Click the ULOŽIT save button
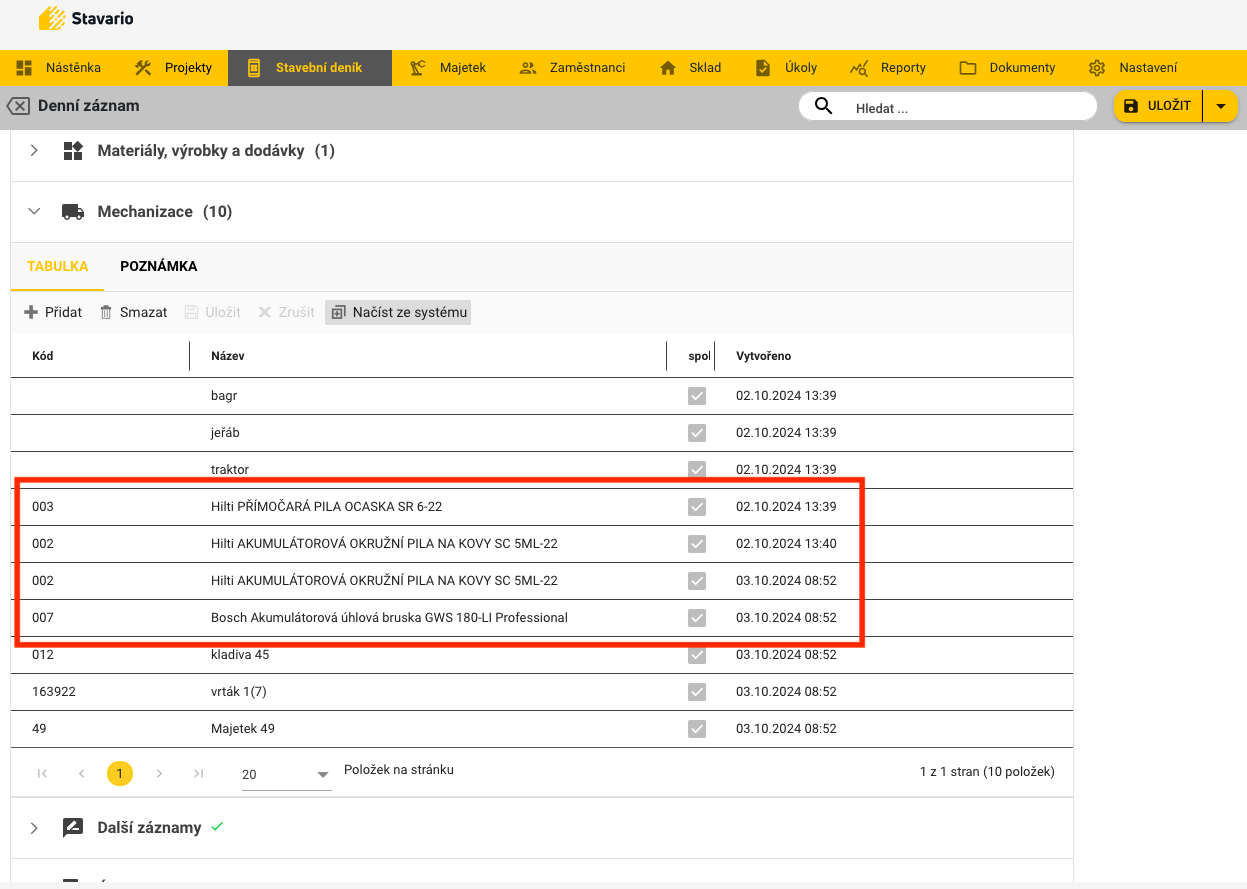This screenshot has width=1247, height=889. (1158, 106)
